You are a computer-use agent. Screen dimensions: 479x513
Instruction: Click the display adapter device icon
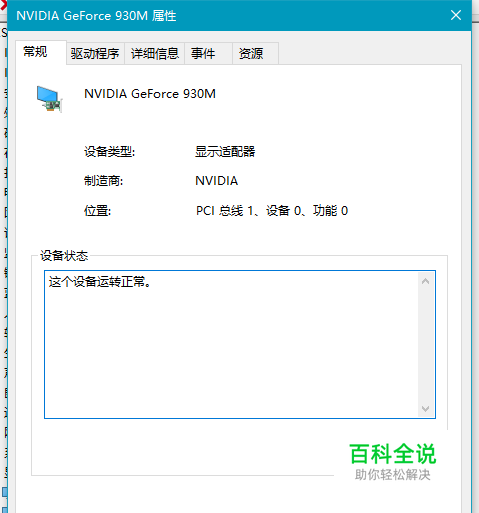(x=49, y=99)
